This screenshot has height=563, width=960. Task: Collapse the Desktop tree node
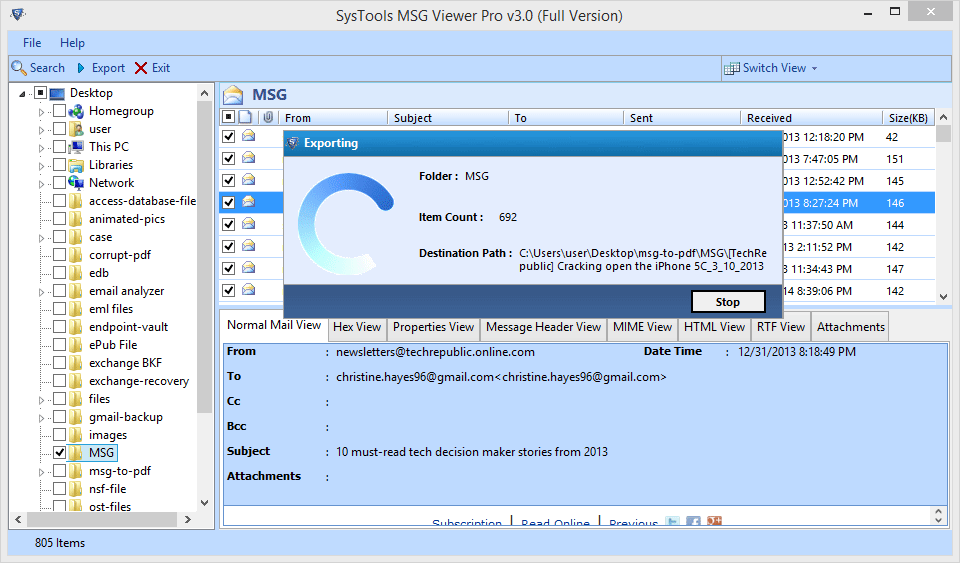coord(23,94)
